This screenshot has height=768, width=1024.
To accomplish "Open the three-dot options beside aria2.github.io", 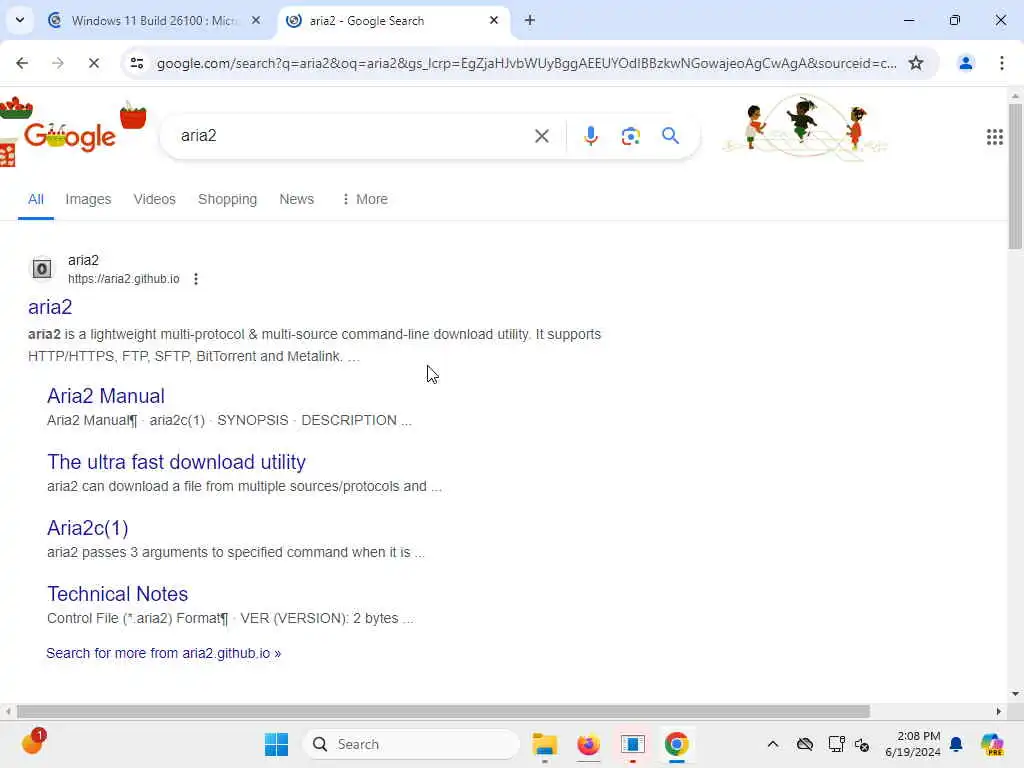I will [x=196, y=279].
